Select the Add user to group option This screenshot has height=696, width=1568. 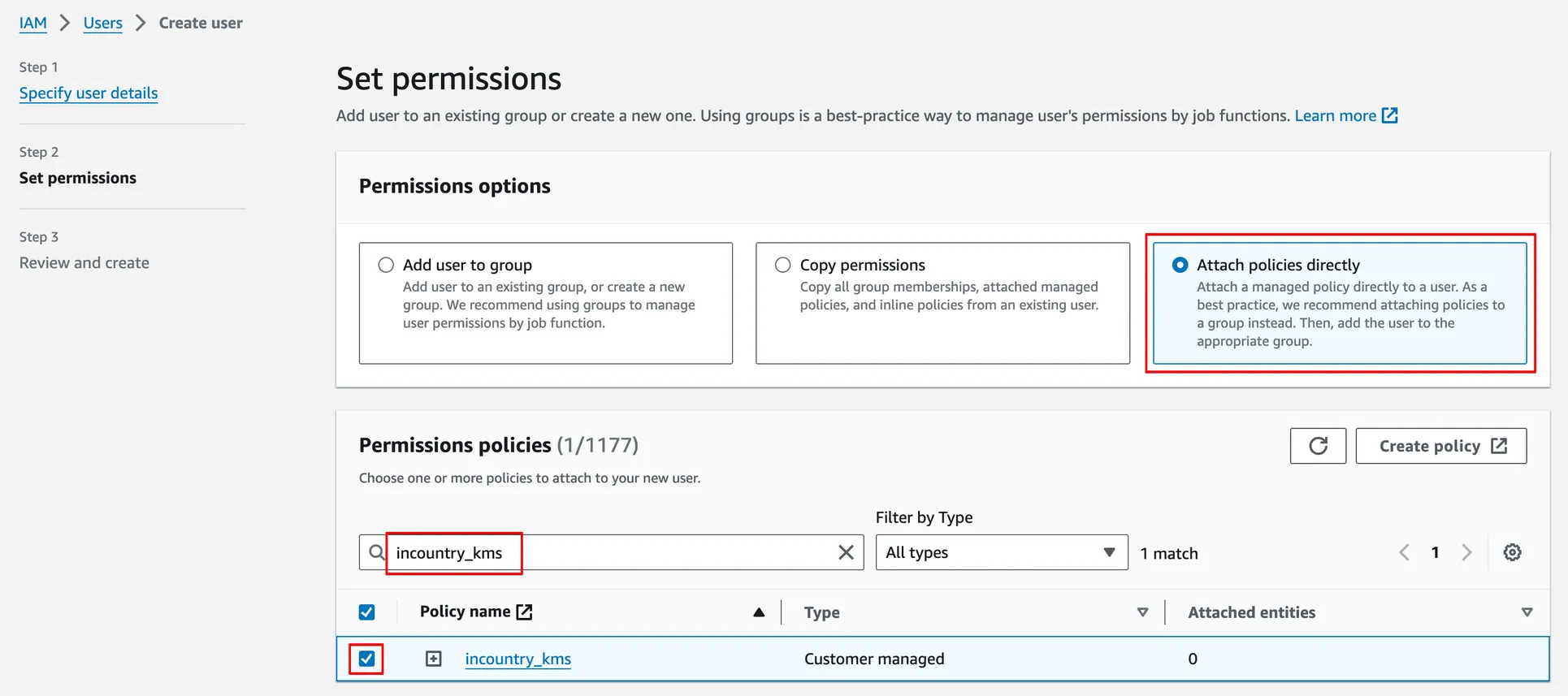coord(386,265)
